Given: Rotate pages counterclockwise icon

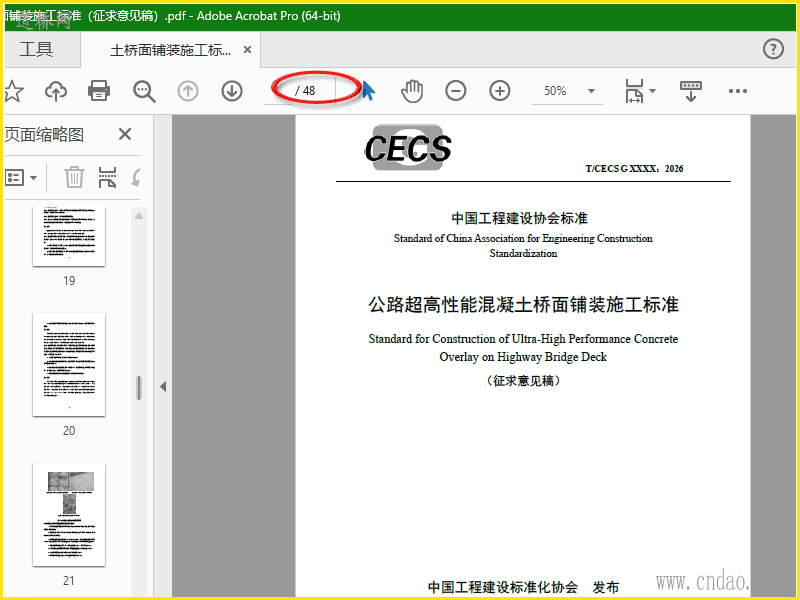Looking at the screenshot, I should (136, 177).
